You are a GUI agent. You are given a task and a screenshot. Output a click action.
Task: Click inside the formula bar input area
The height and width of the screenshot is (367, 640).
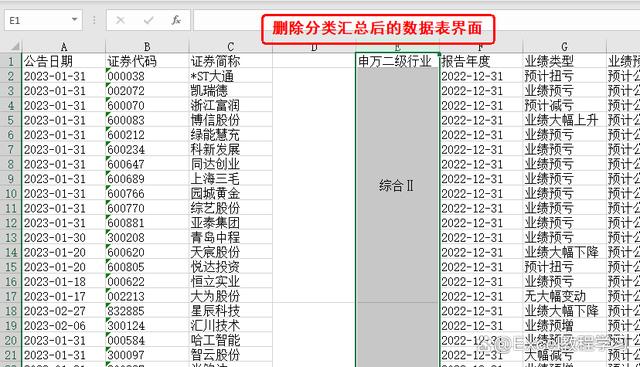(416, 20)
